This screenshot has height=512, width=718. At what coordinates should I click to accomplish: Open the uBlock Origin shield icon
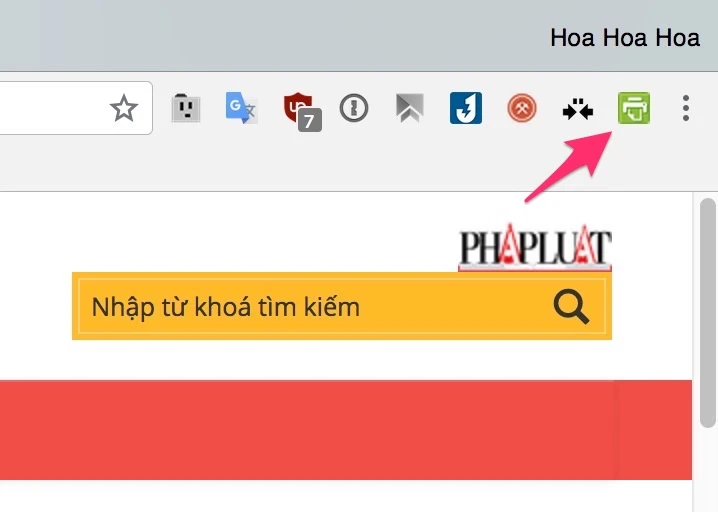298,108
